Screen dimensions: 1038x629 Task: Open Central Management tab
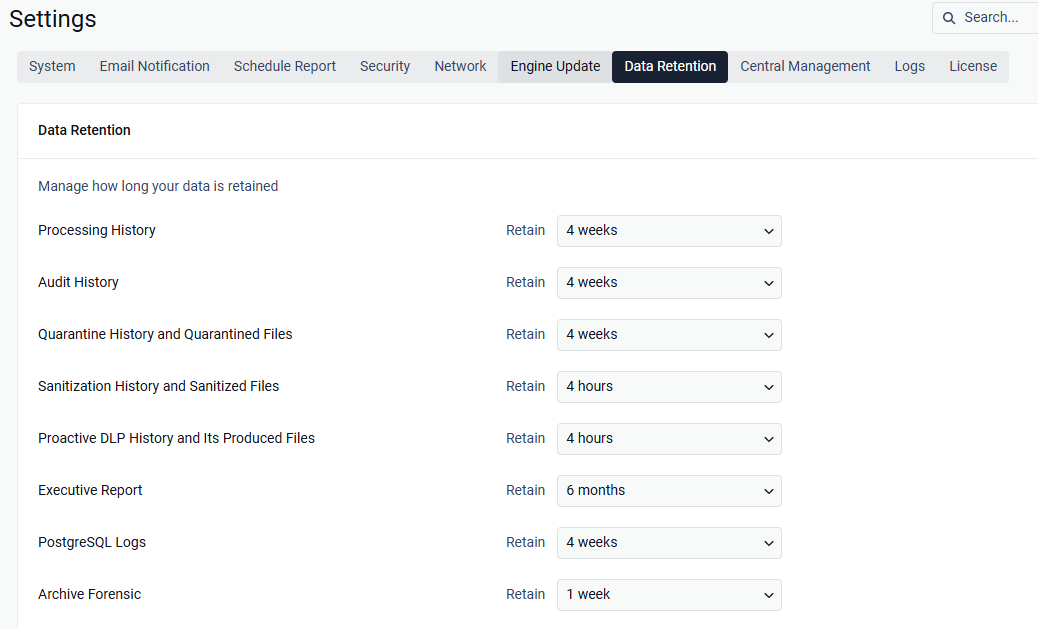click(x=805, y=66)
